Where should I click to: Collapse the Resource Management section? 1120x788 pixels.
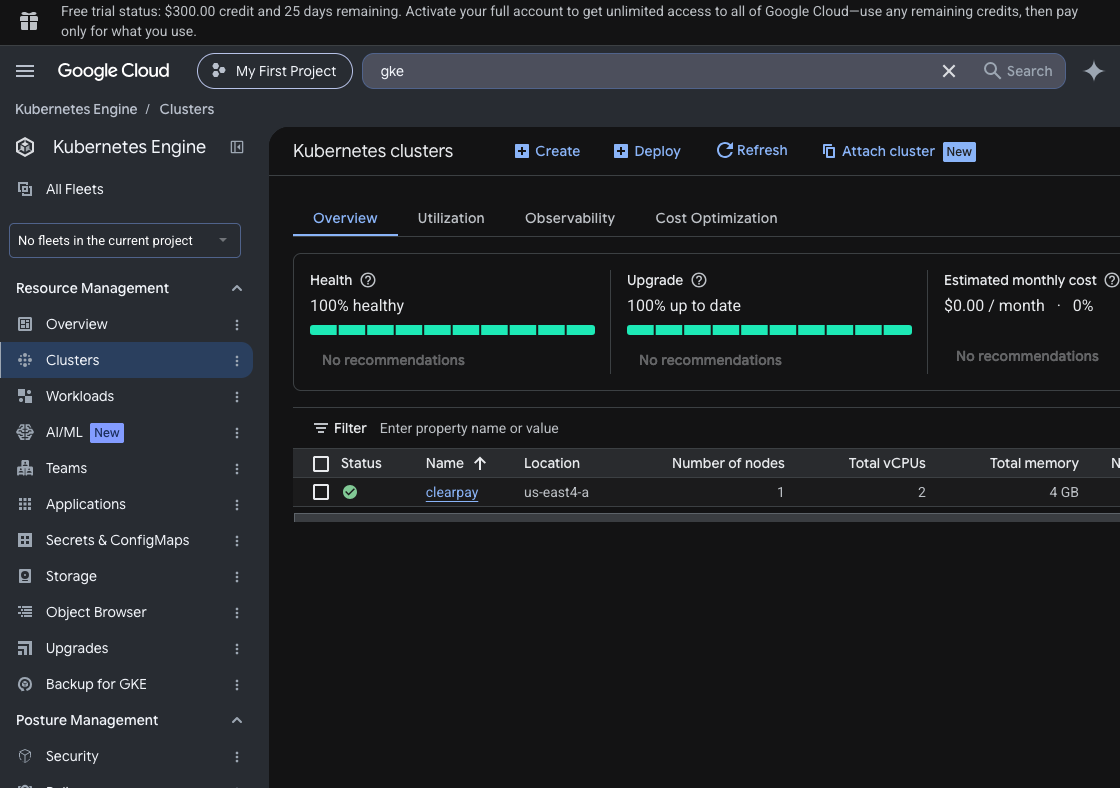pos(236,289)
